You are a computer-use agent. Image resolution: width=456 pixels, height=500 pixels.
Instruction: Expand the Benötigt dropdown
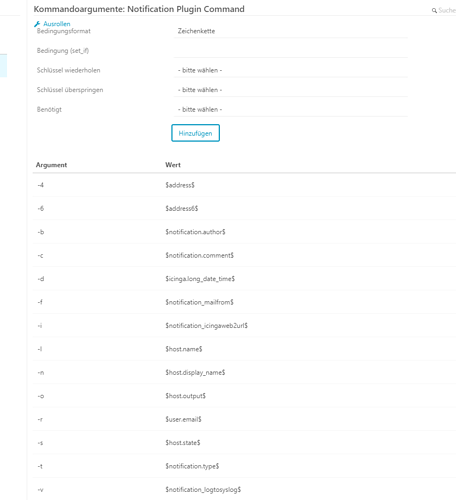pyautogui.click(x=290, y=110)
